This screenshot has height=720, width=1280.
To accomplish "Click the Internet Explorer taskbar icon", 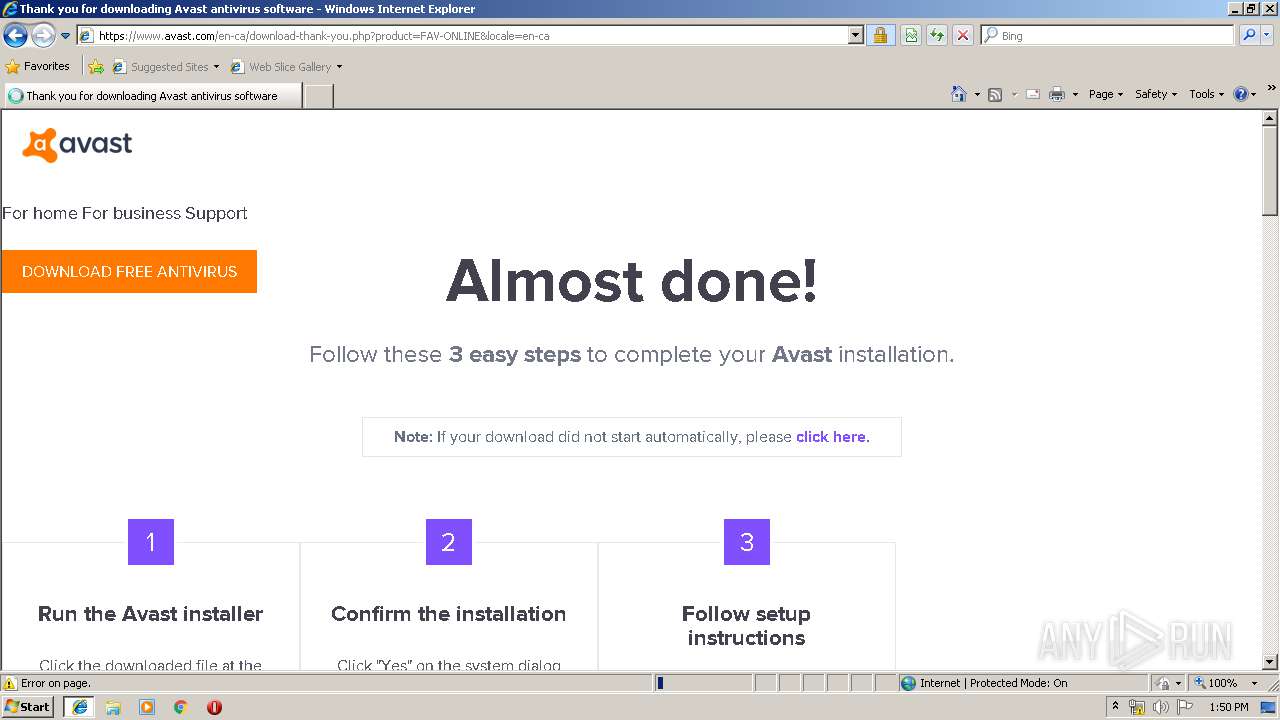I will click(x=80, y=707).
